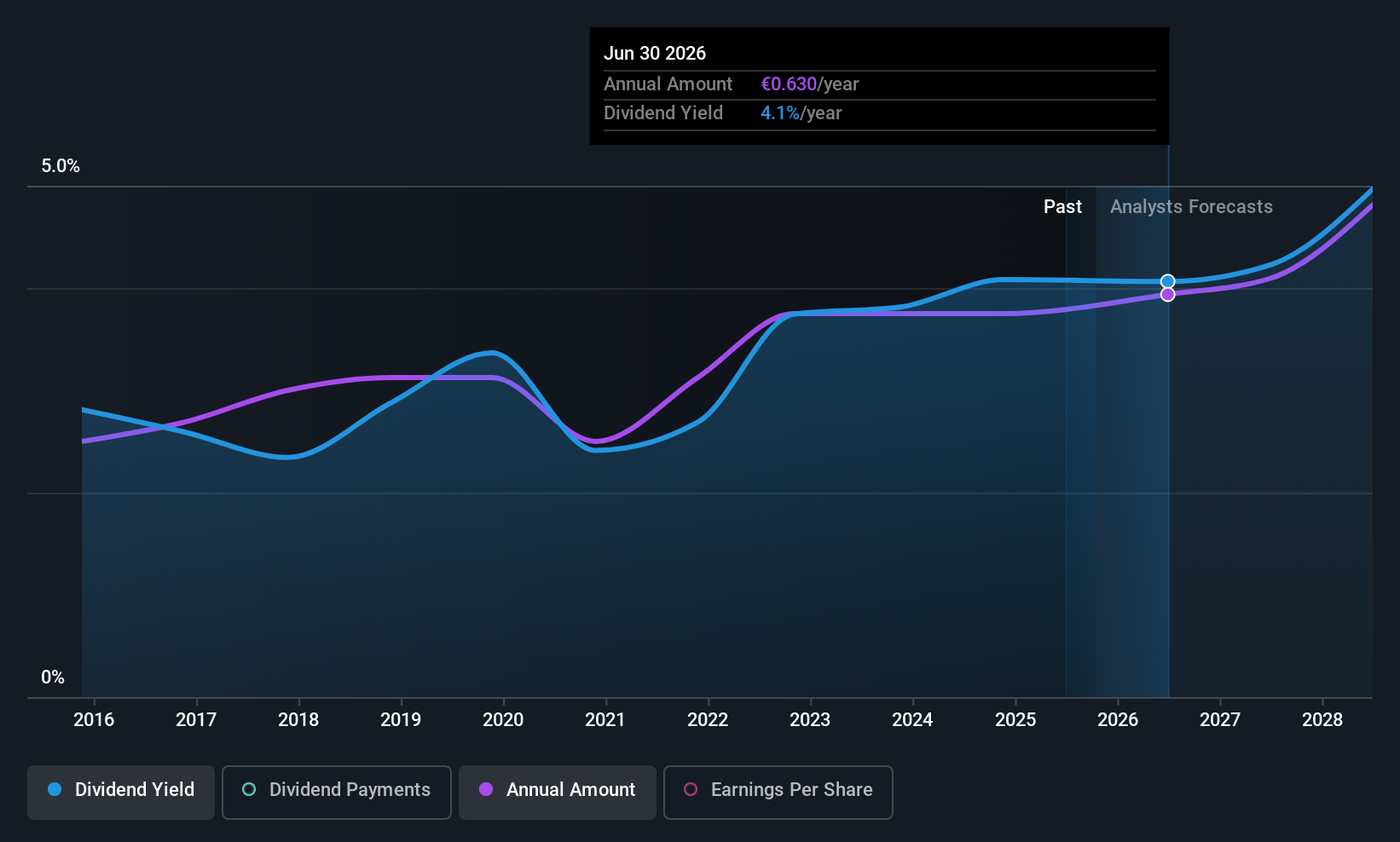Click the €0.630/year annual amount value

click(810, 84)
